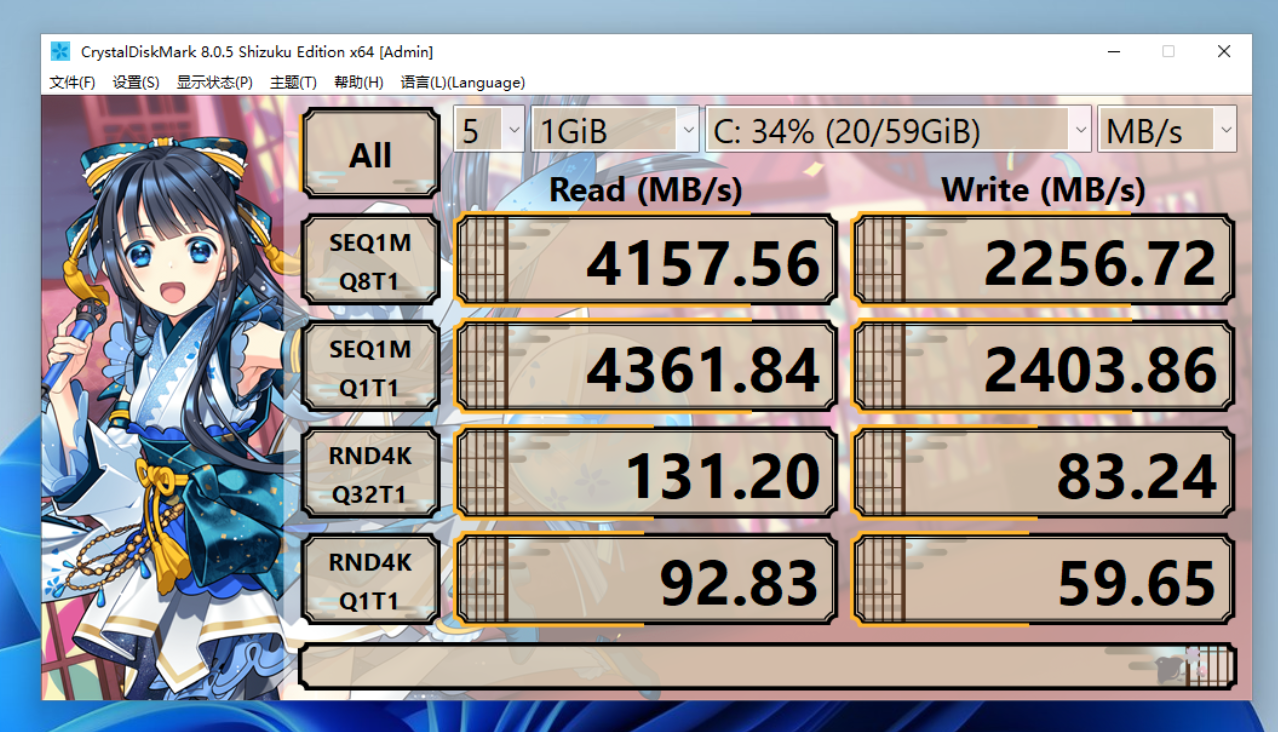Start the RND4K Q32T1 test
The width and height of the screenshot is (1278, 732).
pos(371,475)
